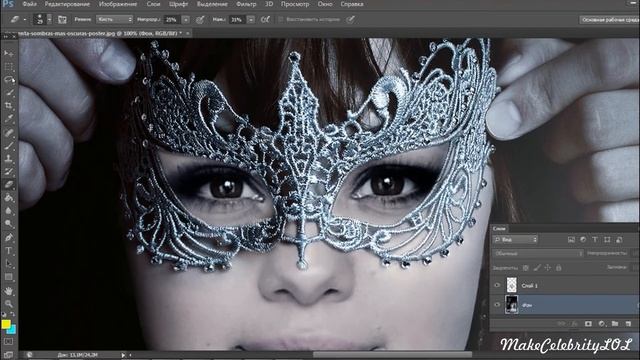The image size is (640, 360).
Task: Select the Pen tool
Action: coord(9,238)
